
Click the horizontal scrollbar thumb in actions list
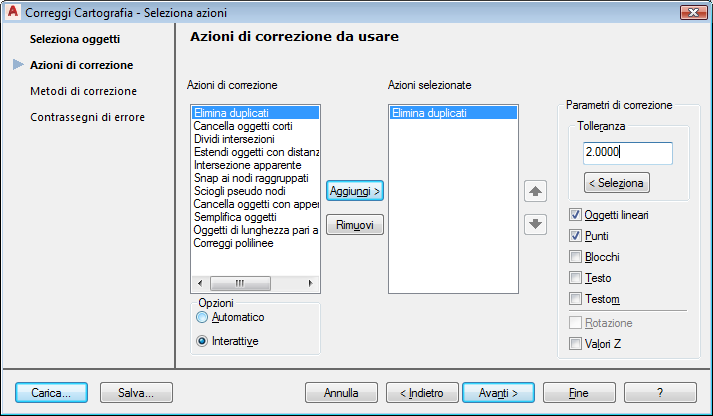point(240,283)
